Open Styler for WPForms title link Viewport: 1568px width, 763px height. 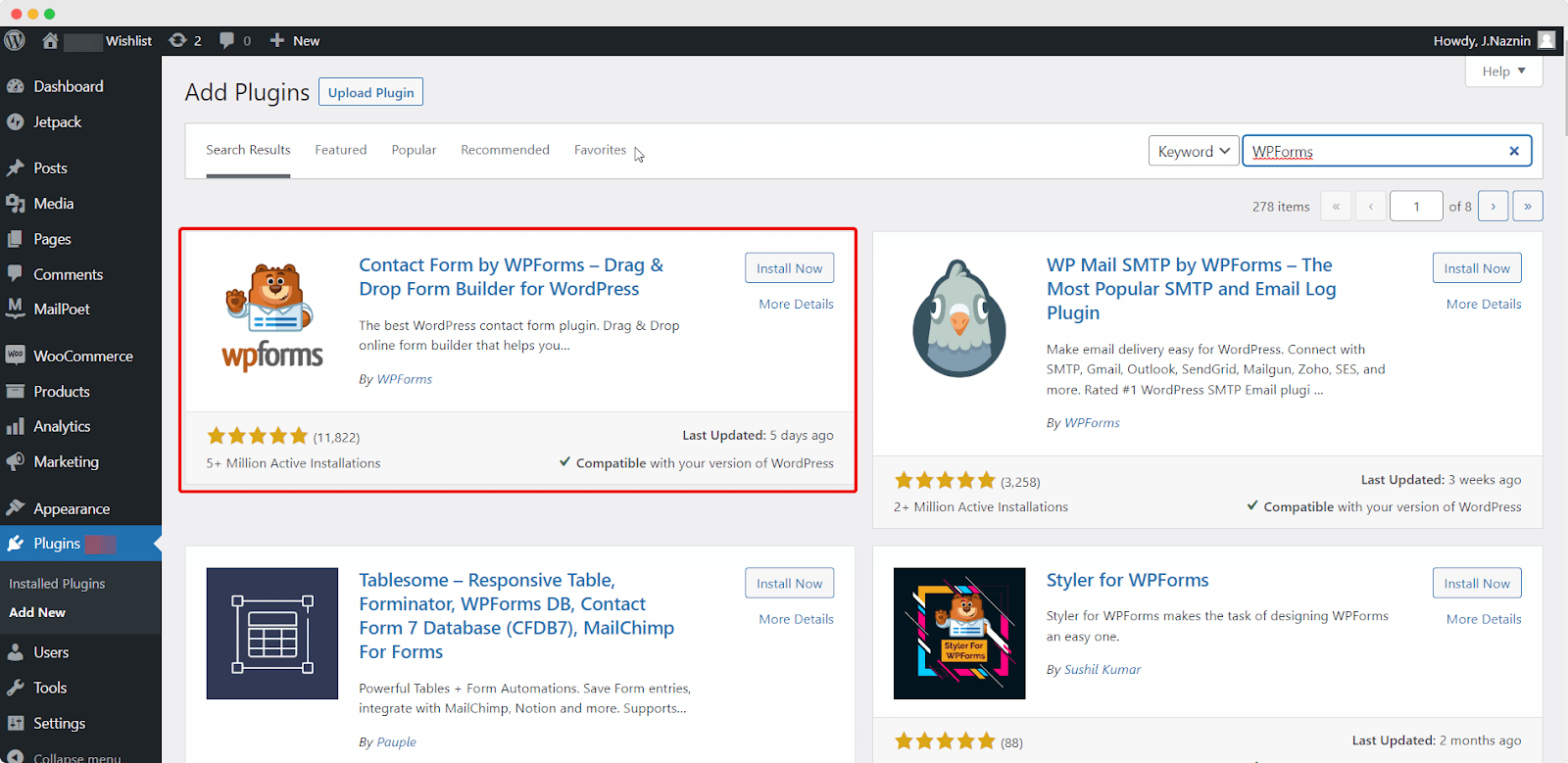[x=1127, y=580]
